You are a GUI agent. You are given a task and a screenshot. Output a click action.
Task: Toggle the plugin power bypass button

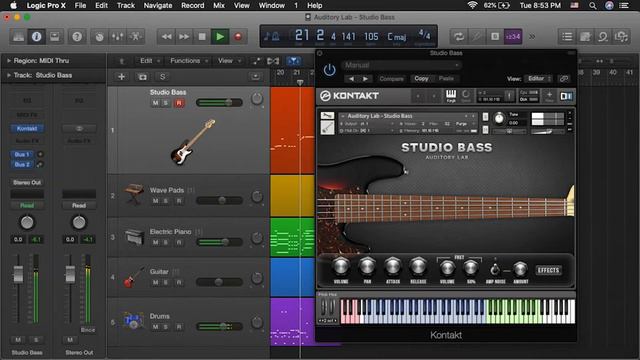(x=329, y=70)
